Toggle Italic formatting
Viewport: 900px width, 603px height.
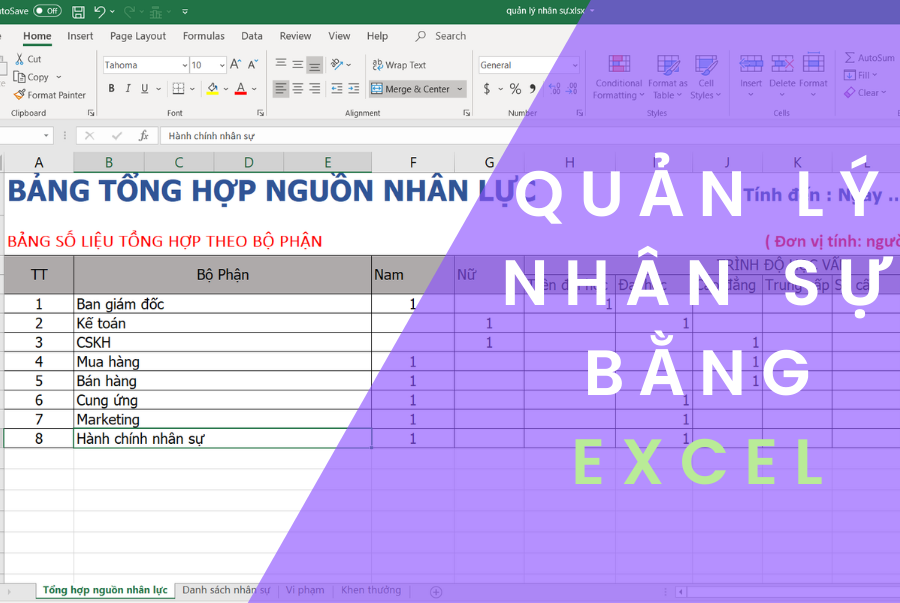[x=128, y=88]
